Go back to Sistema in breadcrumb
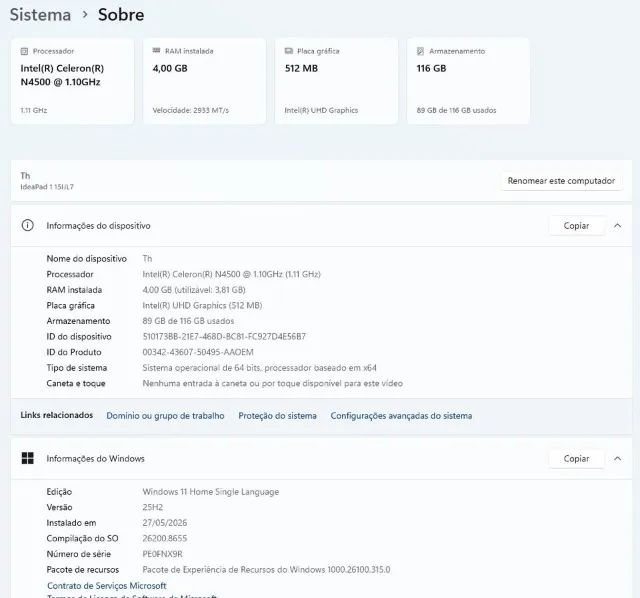The width and height of the screenshot is (640, 598). click(40, 15)
